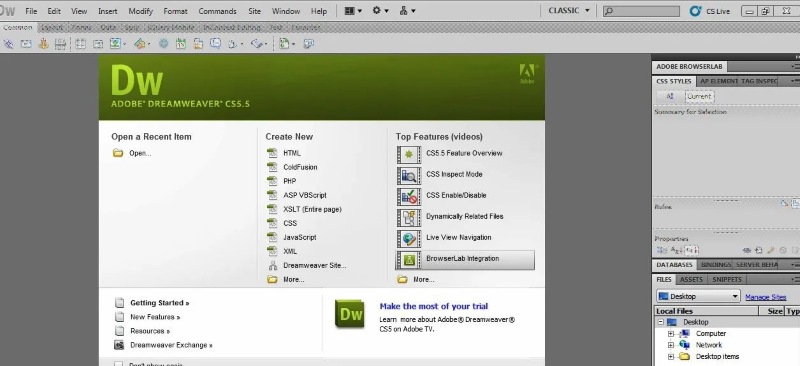Open the Commands menu

(217, 11)
